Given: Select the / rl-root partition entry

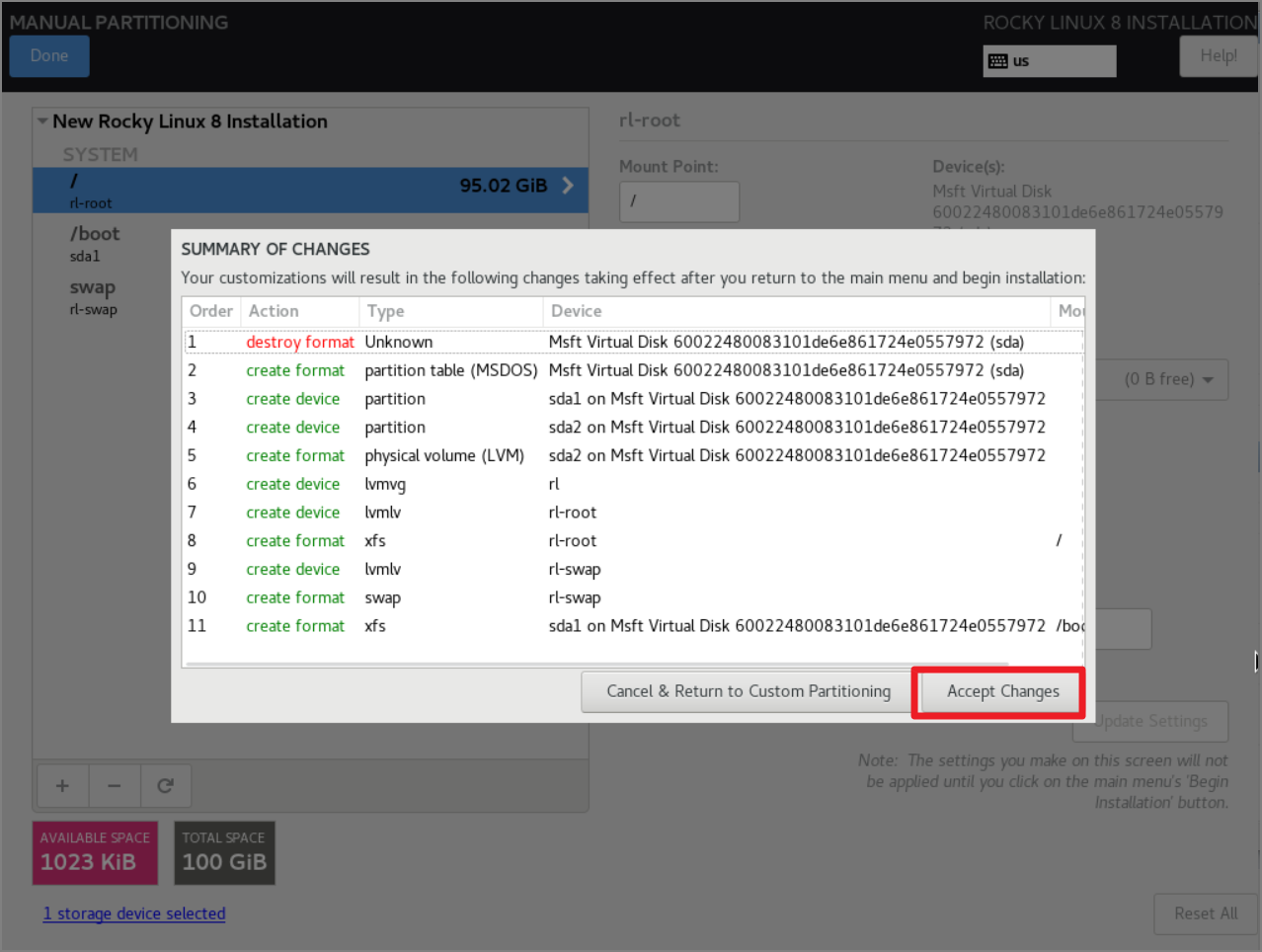Looking at the screenshot, I should [311, 190].
